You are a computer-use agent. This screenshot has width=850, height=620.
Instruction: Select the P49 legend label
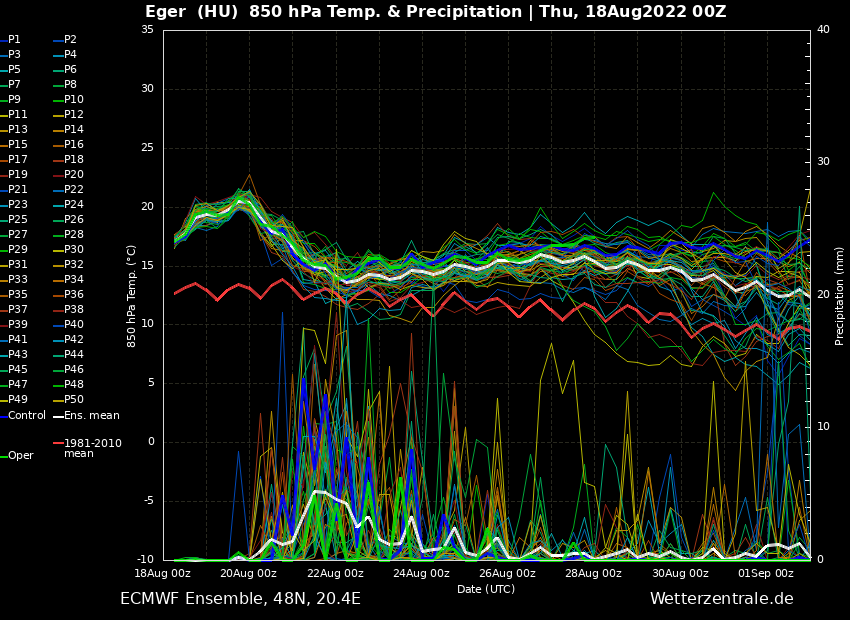click(18, 399)
